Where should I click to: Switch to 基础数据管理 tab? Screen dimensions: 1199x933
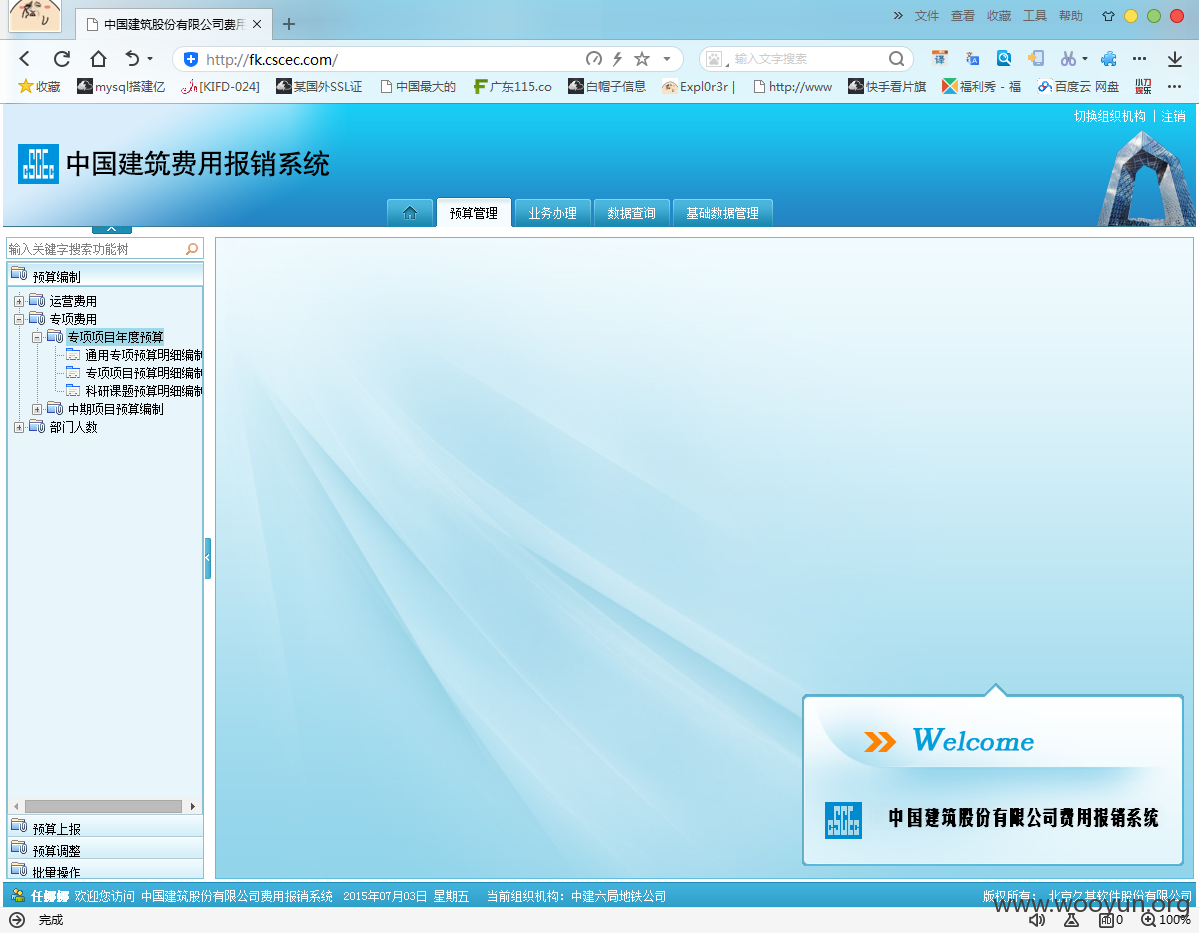coord(723,213)
